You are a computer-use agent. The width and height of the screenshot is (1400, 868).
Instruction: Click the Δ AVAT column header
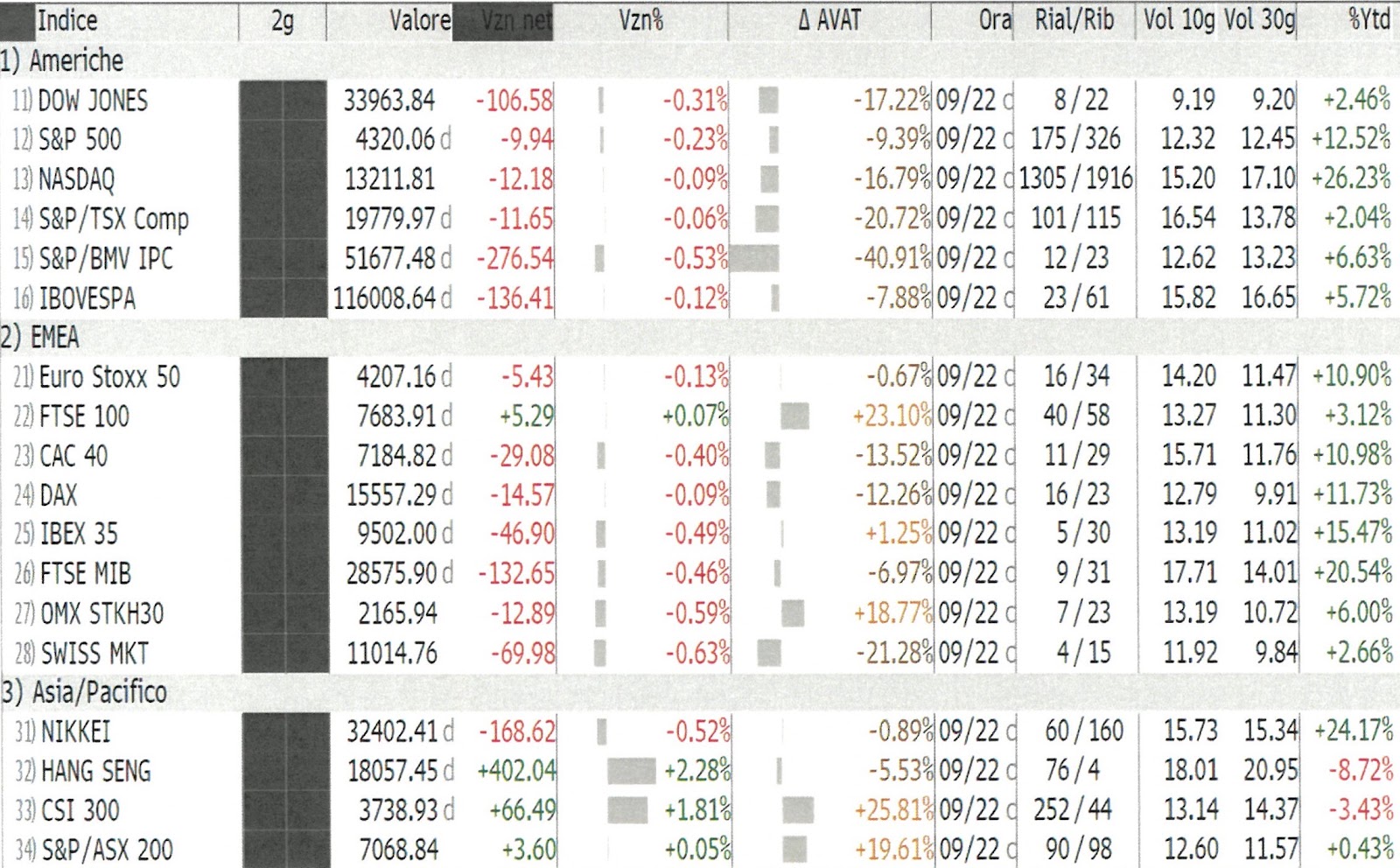click(x=829, y=20)
